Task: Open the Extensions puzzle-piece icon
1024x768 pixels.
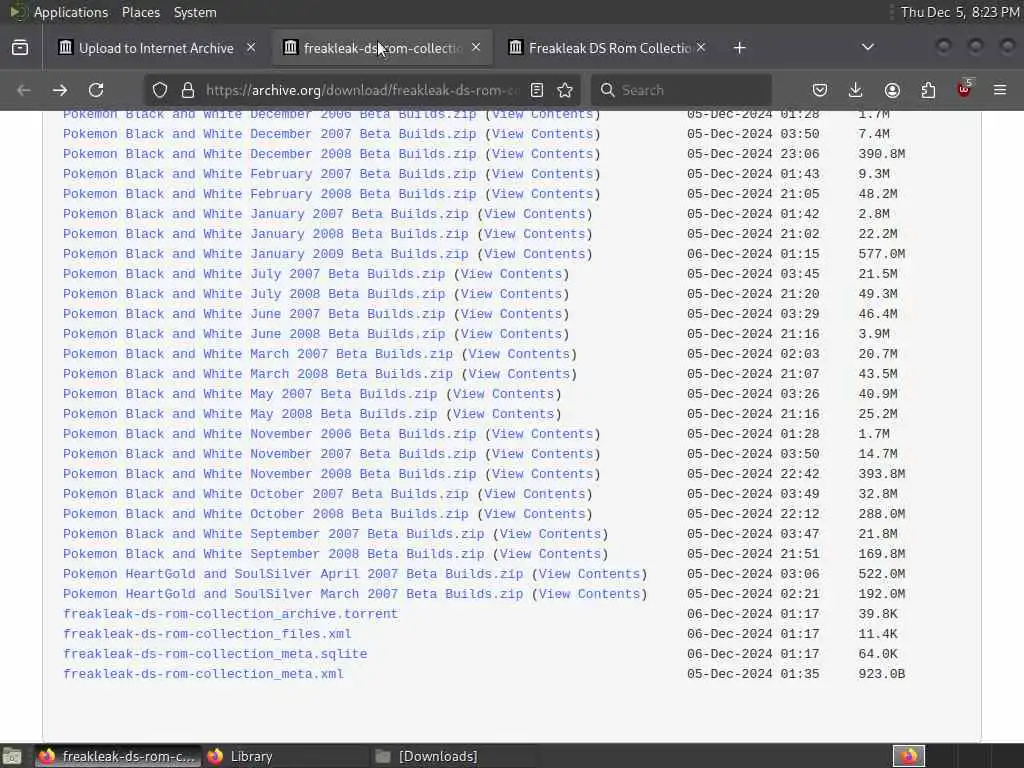Action: click(928, 90)
